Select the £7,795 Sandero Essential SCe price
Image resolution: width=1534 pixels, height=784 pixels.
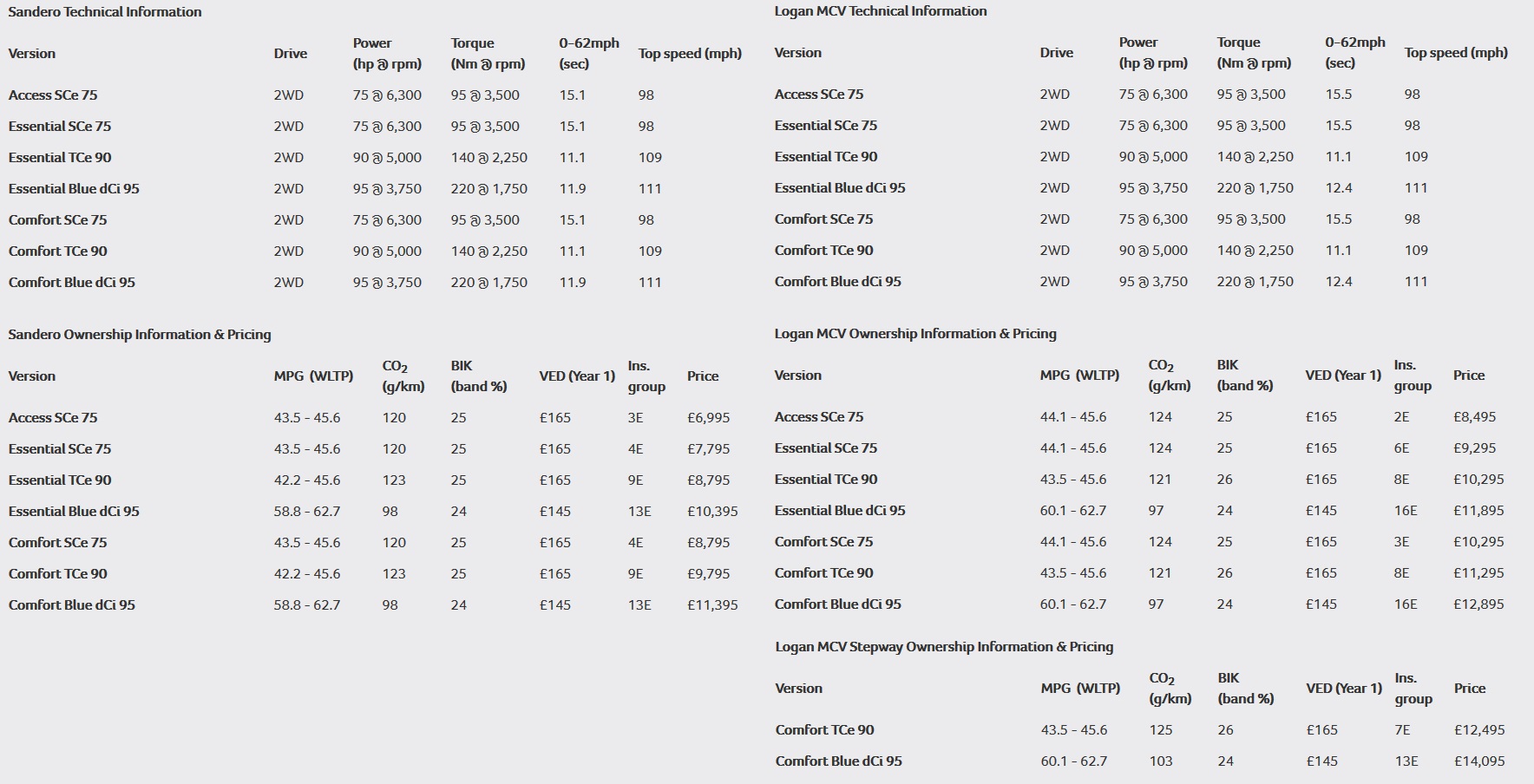point(708,448)
